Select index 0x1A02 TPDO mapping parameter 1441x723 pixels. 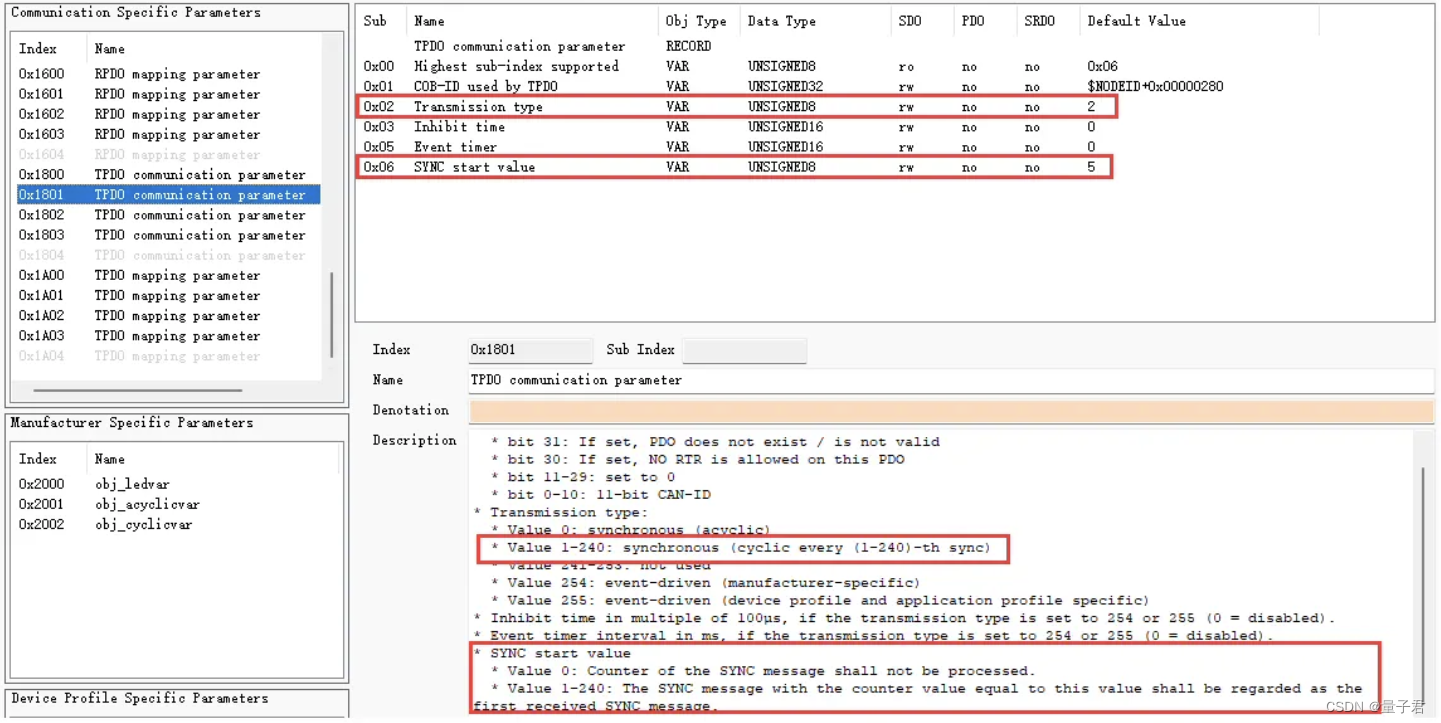168,315
